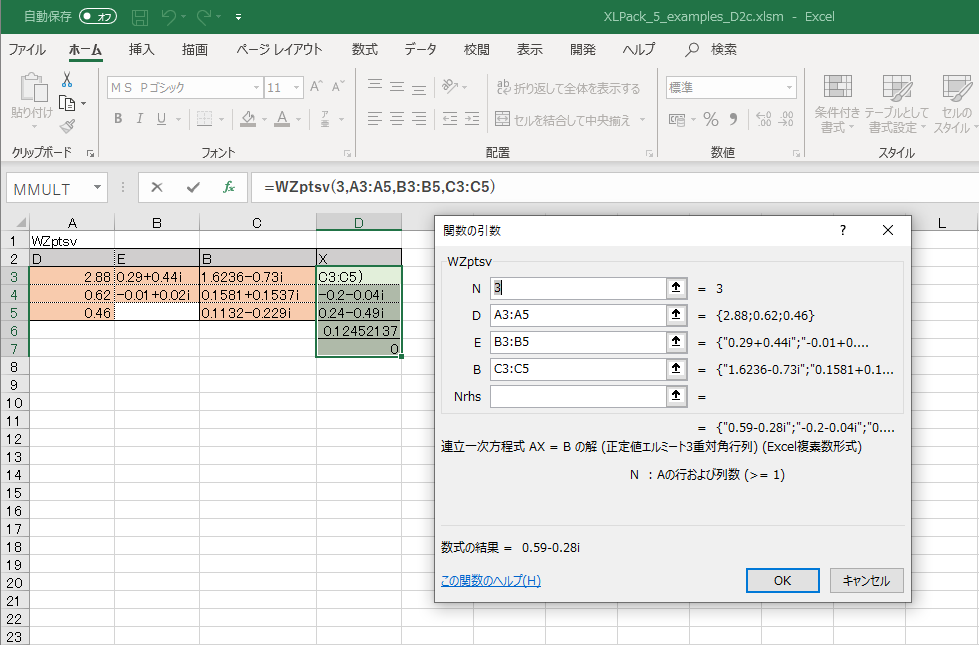Screen dimensions: 979x645
Task: Toggle bold formatting button
Action: (117, 119)
